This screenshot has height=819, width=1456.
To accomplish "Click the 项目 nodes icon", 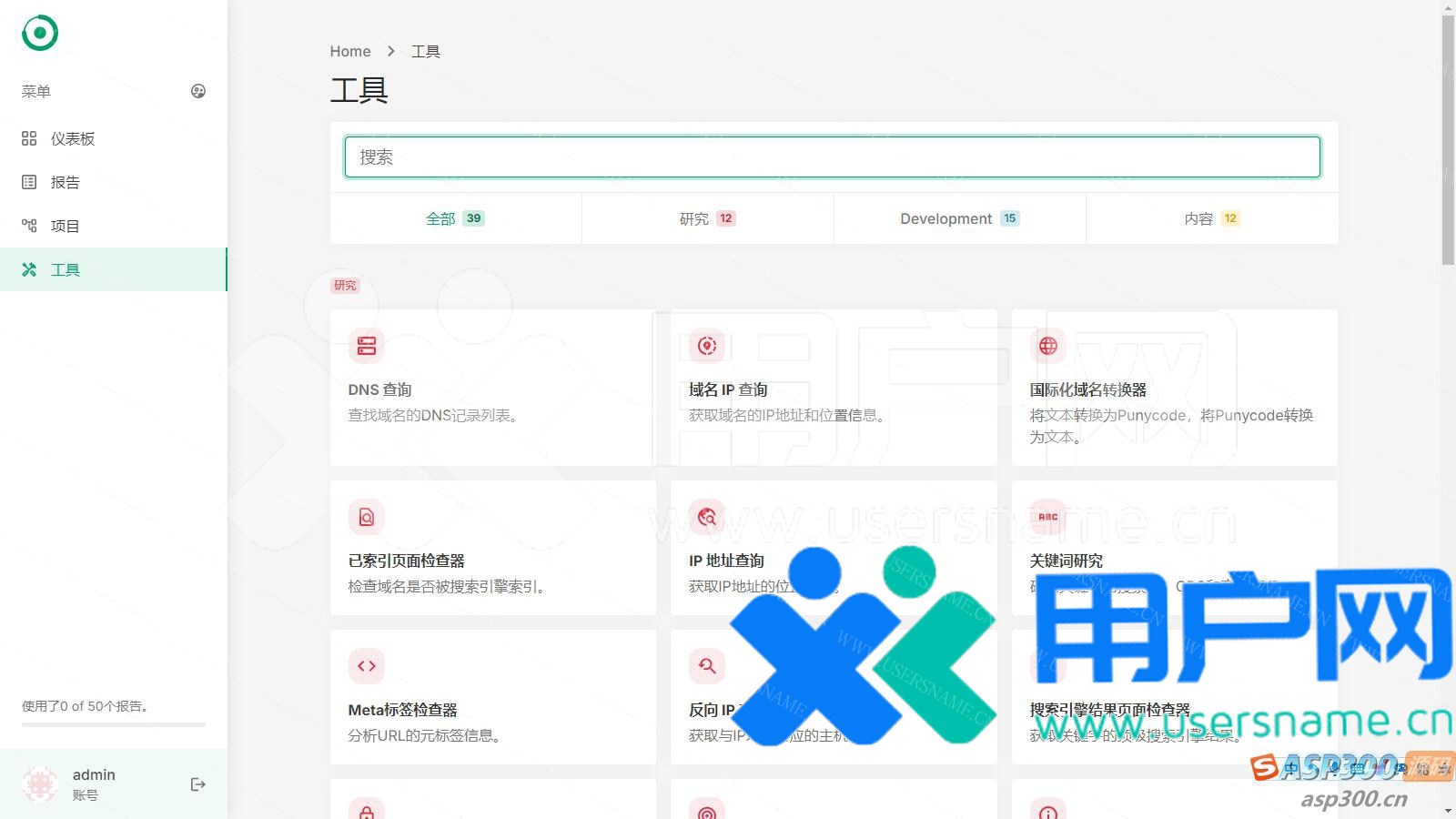I will tap(29, 226).
